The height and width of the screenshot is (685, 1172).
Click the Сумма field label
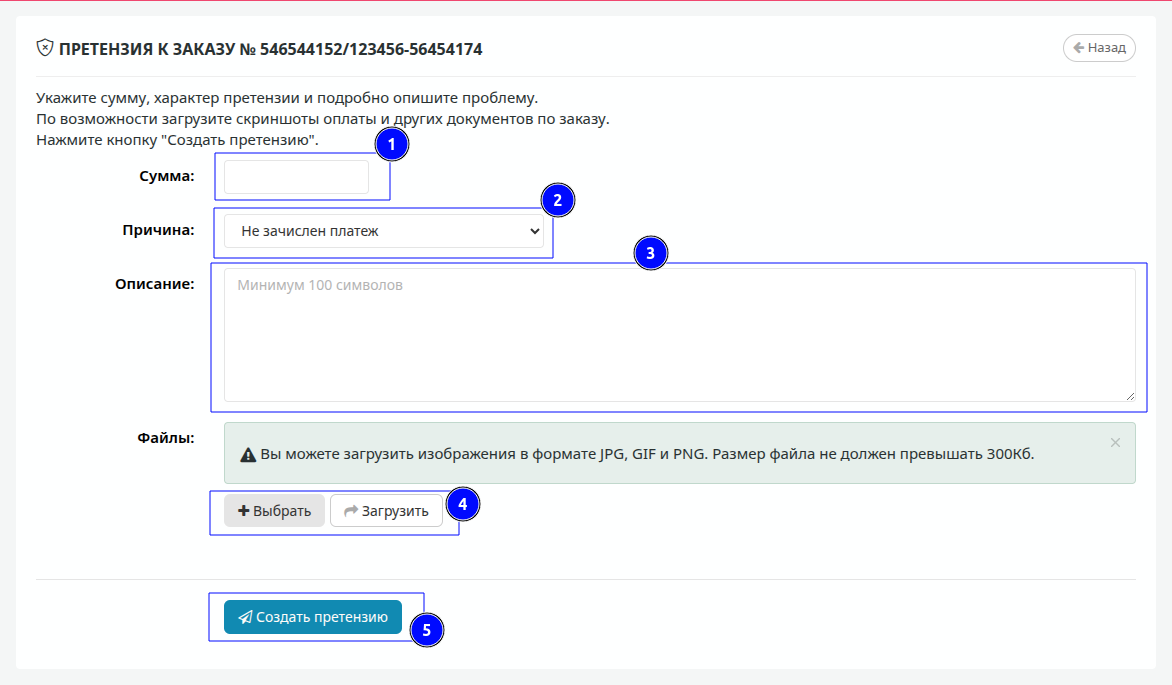click(x=166, y=176)
